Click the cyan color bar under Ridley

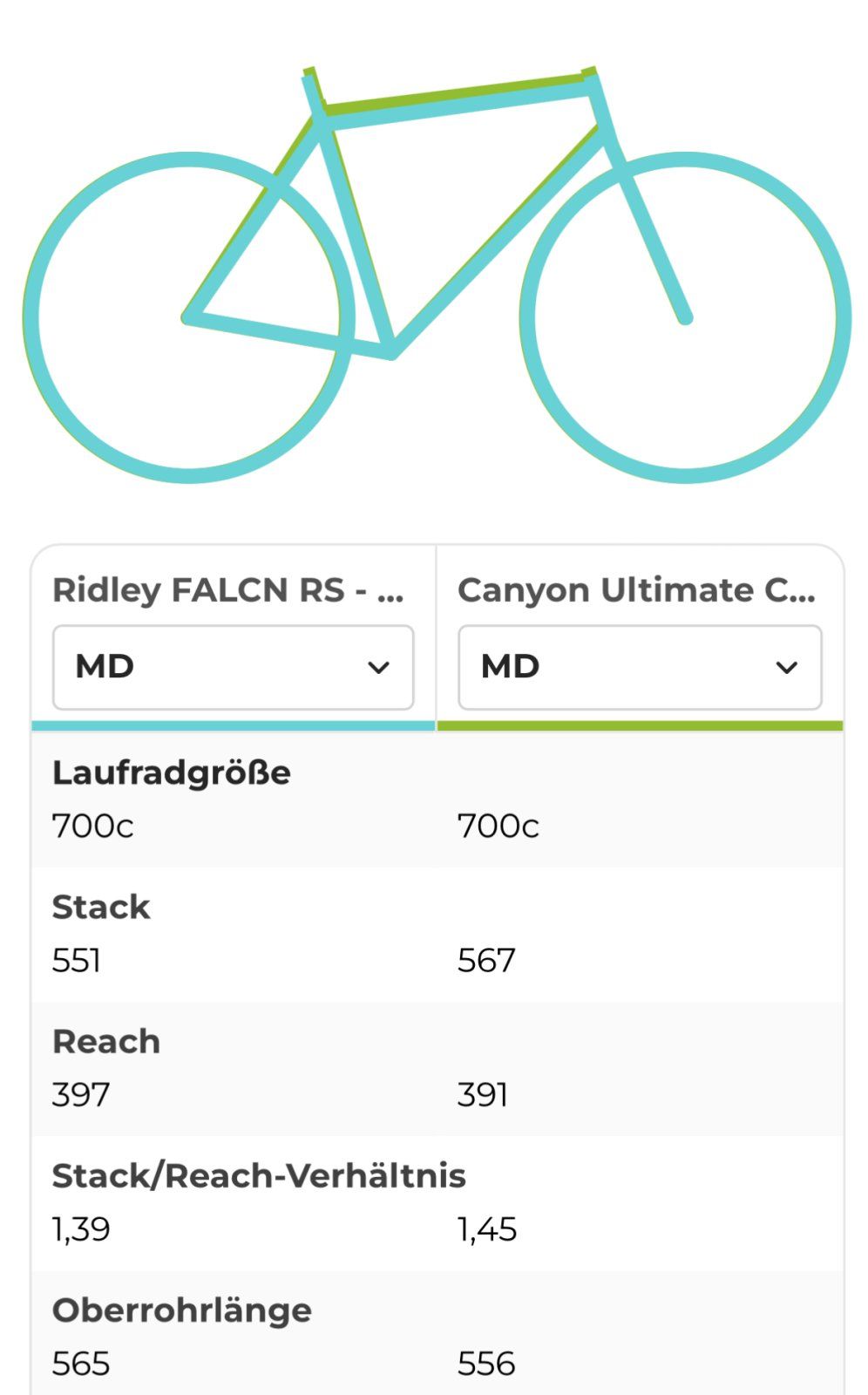[x=233, y=725]
